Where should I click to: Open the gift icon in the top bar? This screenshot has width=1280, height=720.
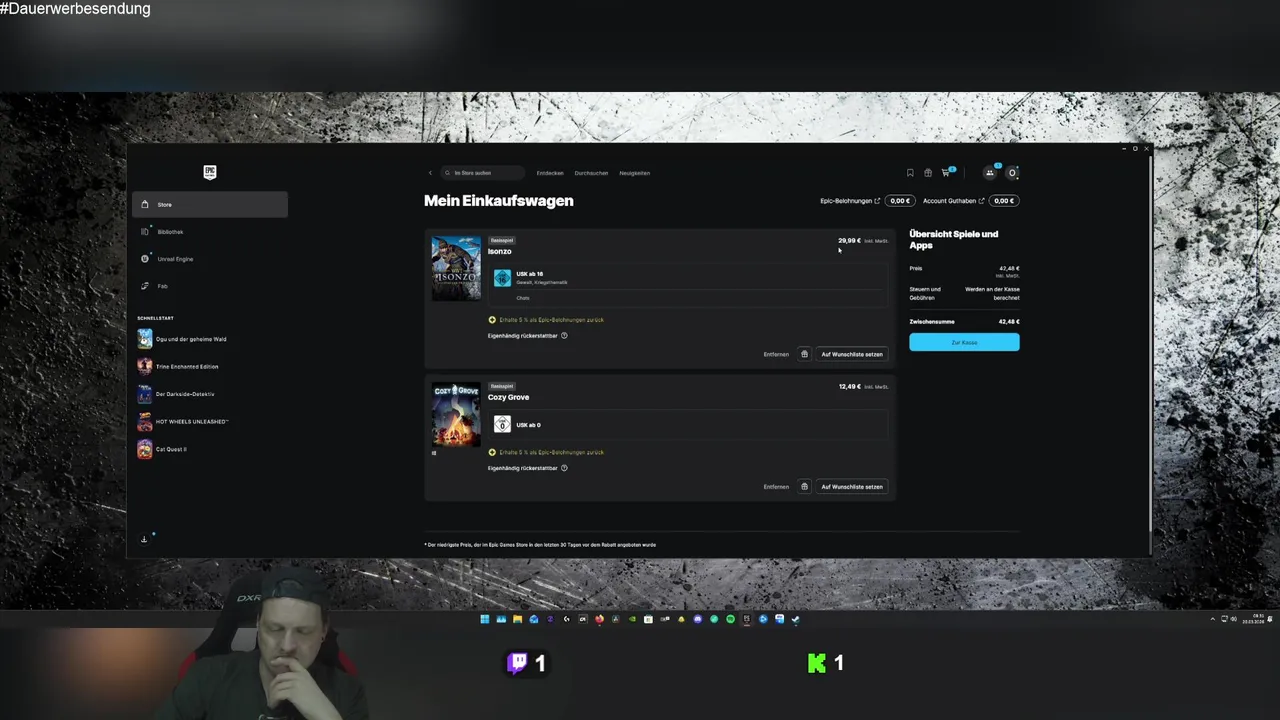928,173
